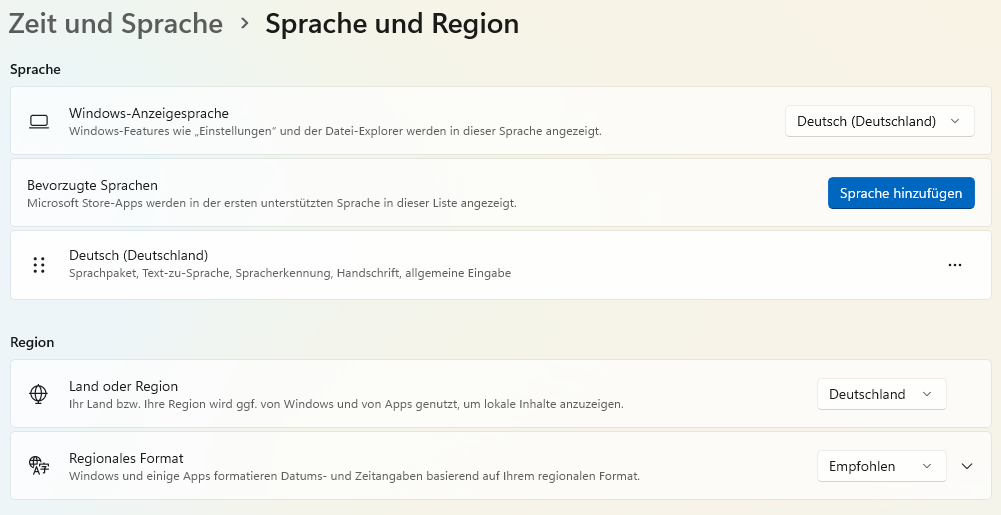Click the six-dot drag handle for Deutsch

coord(39,265)
